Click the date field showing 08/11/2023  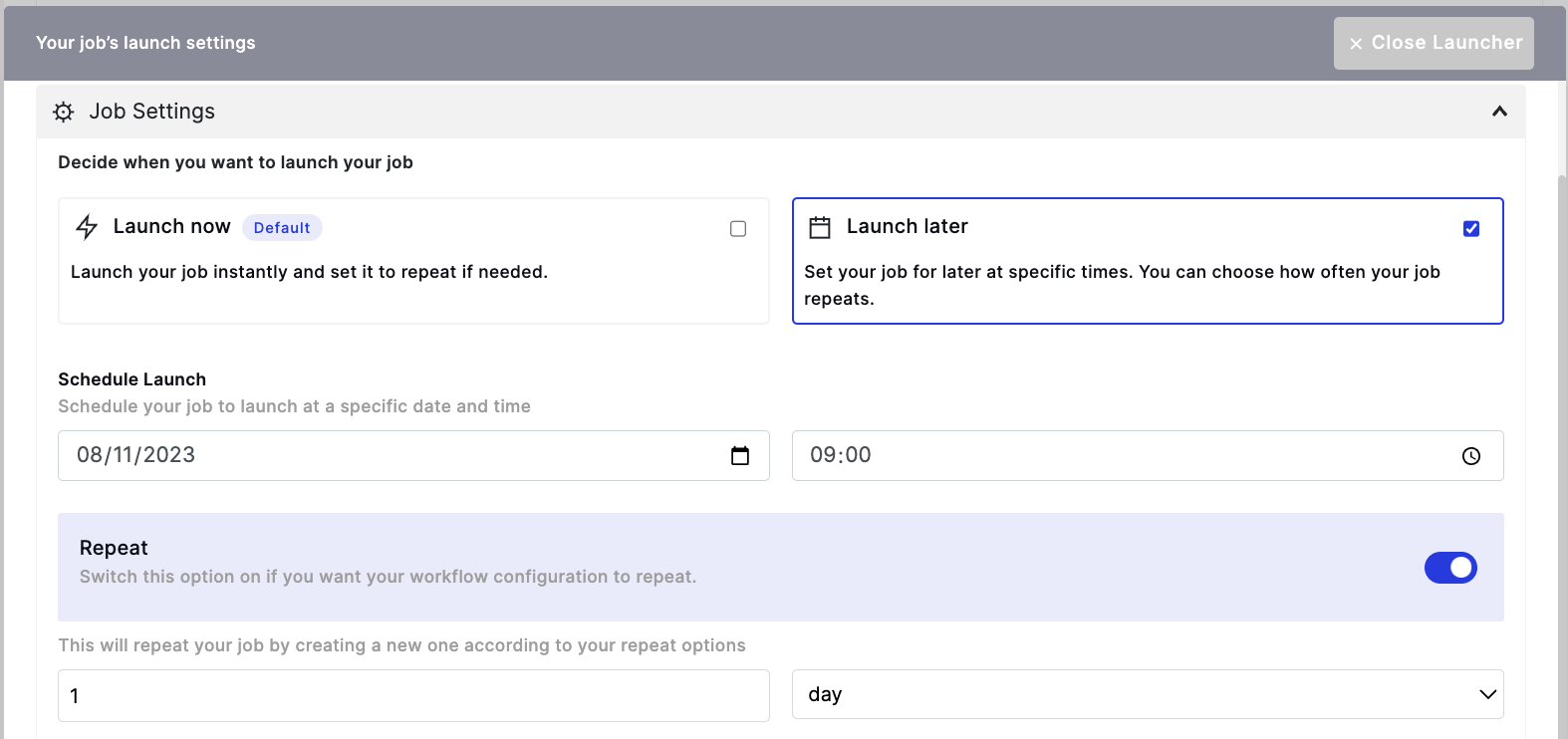(413, 455)
